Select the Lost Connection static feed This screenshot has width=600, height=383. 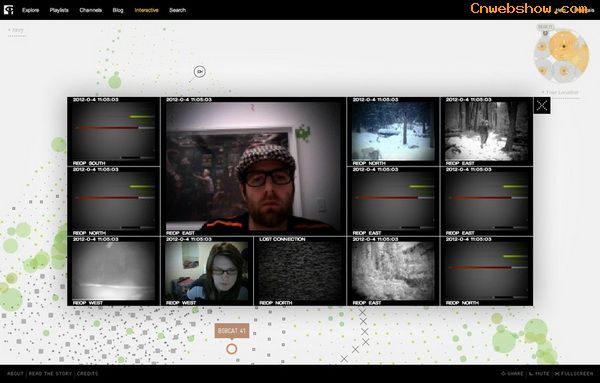[x=300, y=271]
